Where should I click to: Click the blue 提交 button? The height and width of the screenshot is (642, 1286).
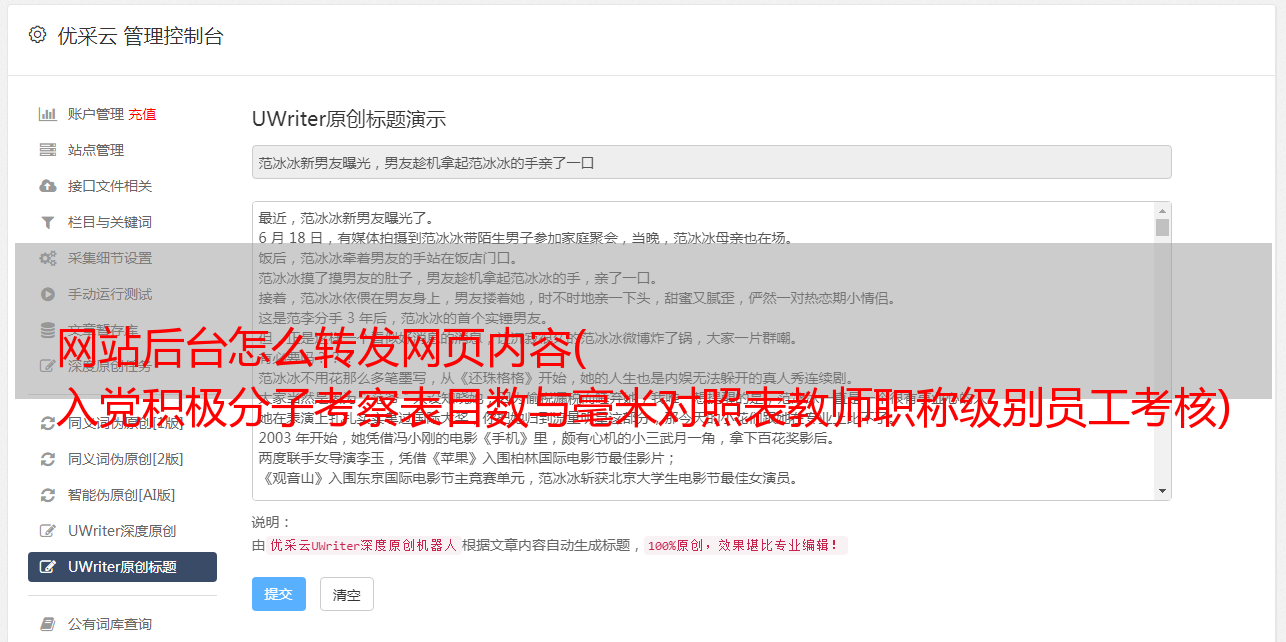coord(278,594)
